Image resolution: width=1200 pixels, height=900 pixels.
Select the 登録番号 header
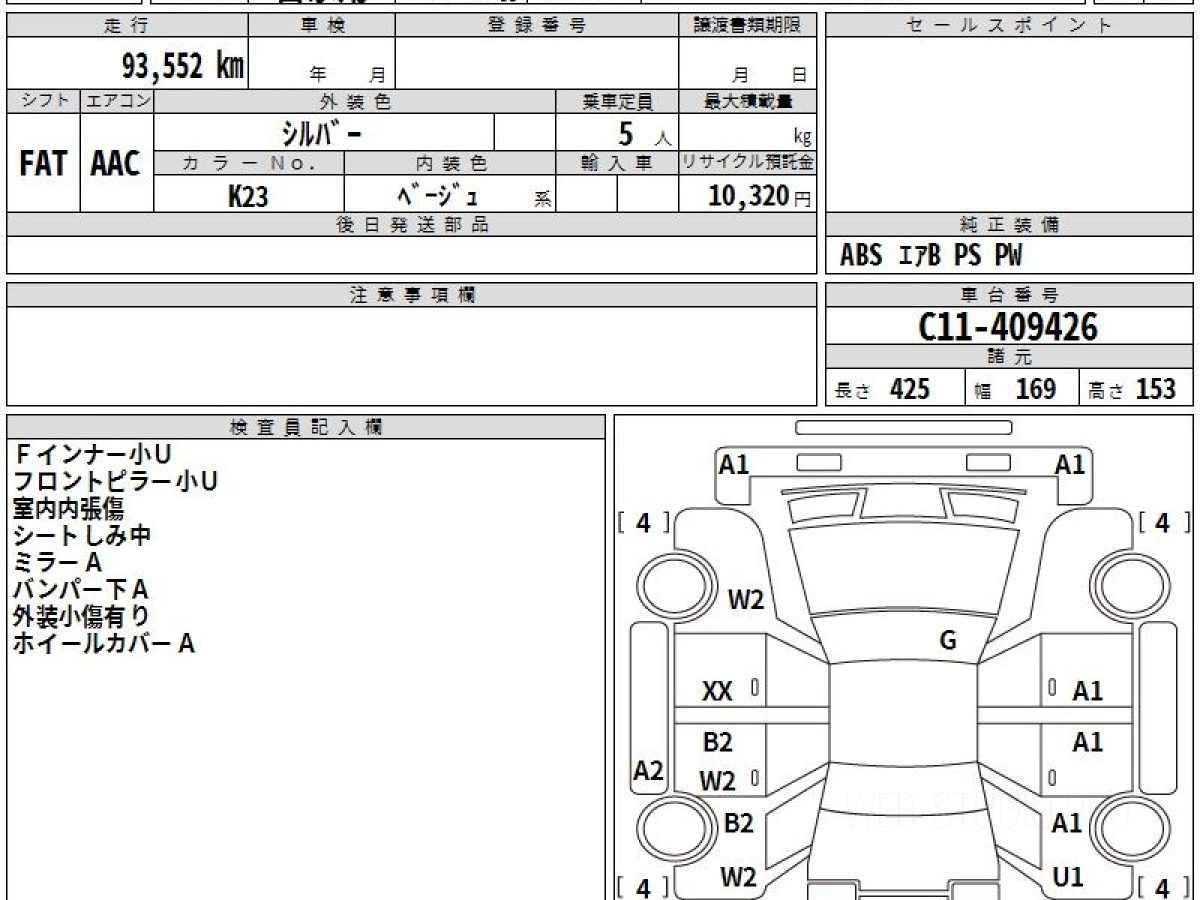coord(537,25)
